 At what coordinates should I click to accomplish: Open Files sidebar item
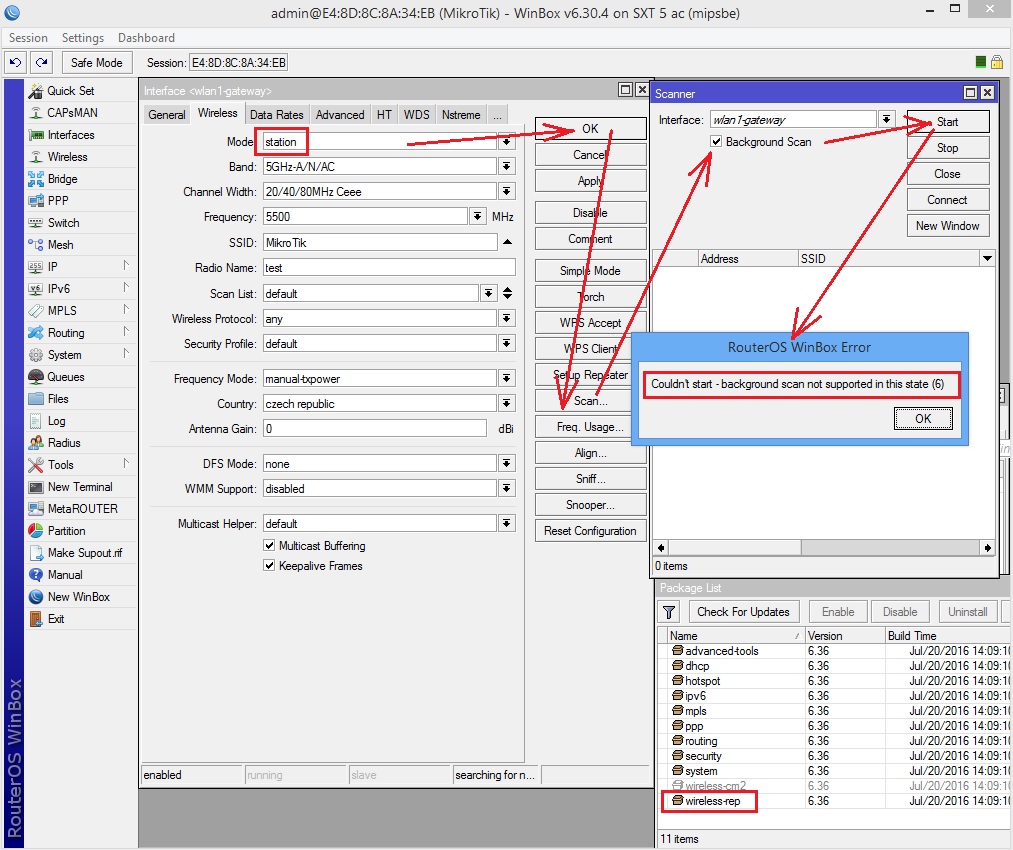(57, 399)
